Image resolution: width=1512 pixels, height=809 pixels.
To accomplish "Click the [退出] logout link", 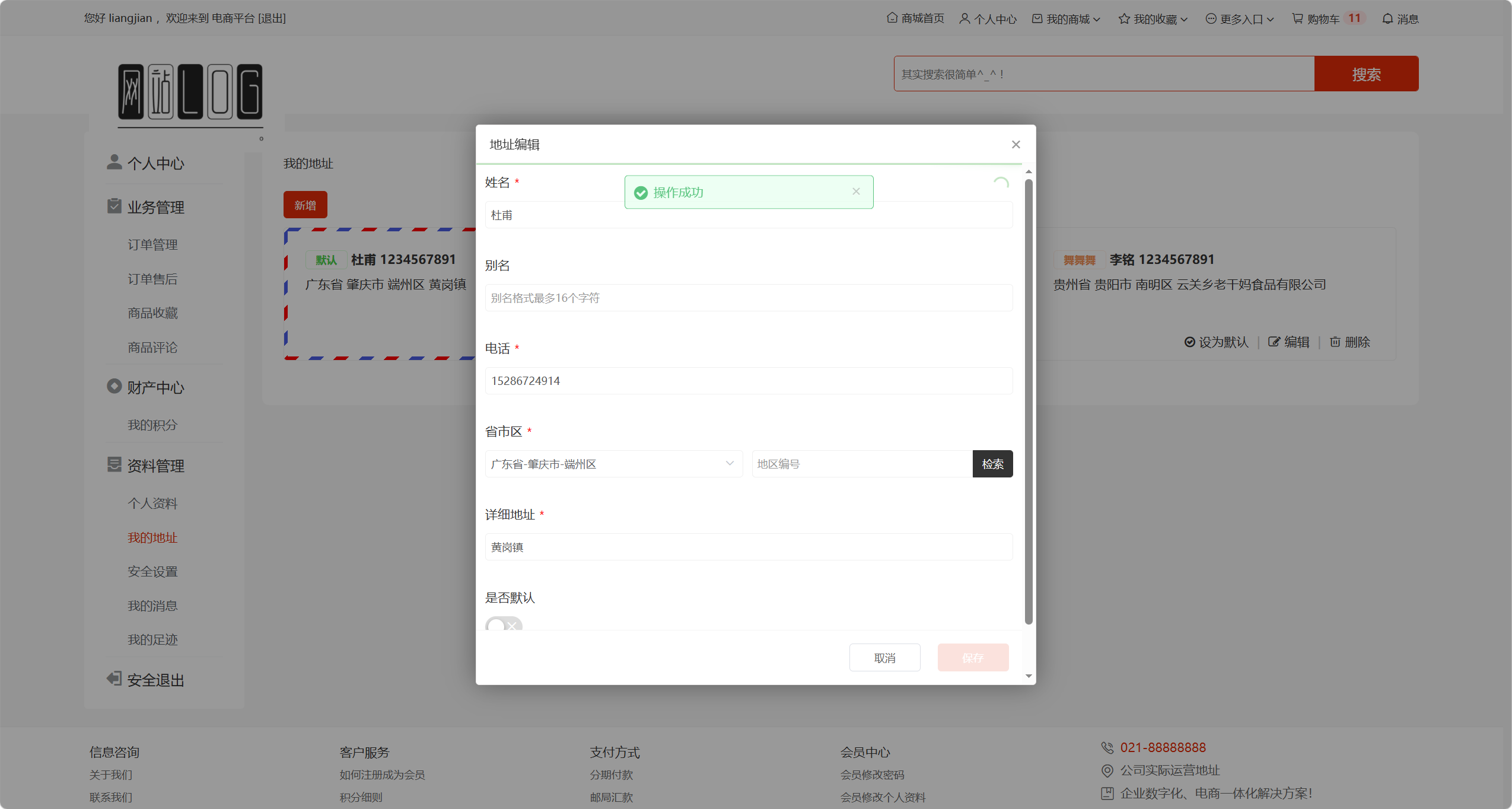I will pyautogui.click(x=272, y=18).
